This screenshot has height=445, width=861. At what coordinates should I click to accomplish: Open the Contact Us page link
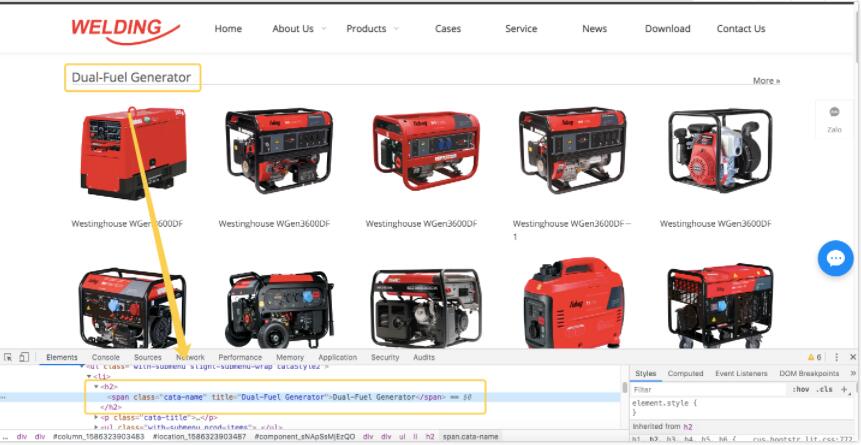pos(740,29)
